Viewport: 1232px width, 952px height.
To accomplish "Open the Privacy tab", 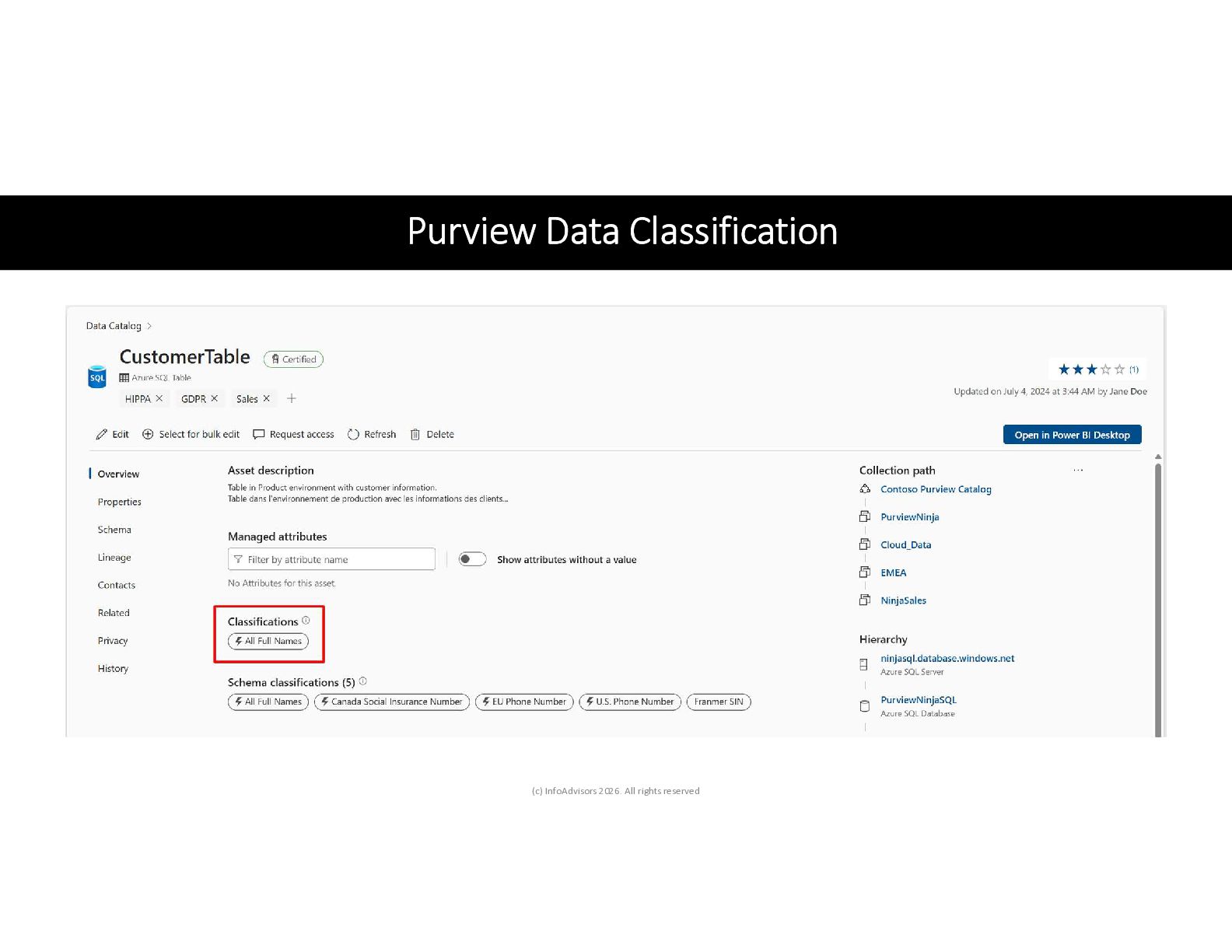I will [x=113, y=641].
